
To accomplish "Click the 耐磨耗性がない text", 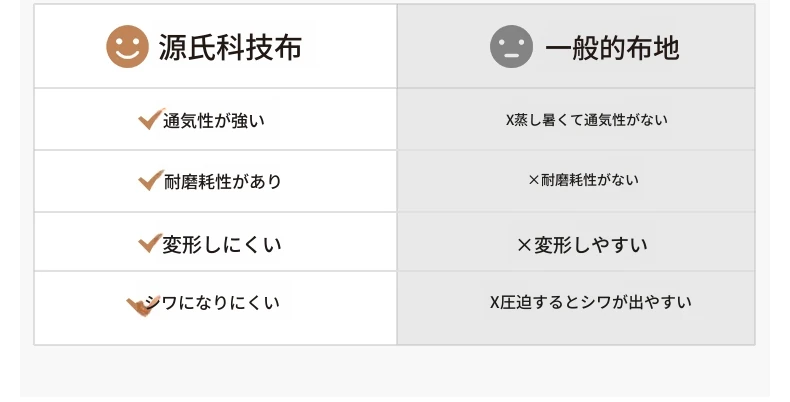I will tap(590, 180).
